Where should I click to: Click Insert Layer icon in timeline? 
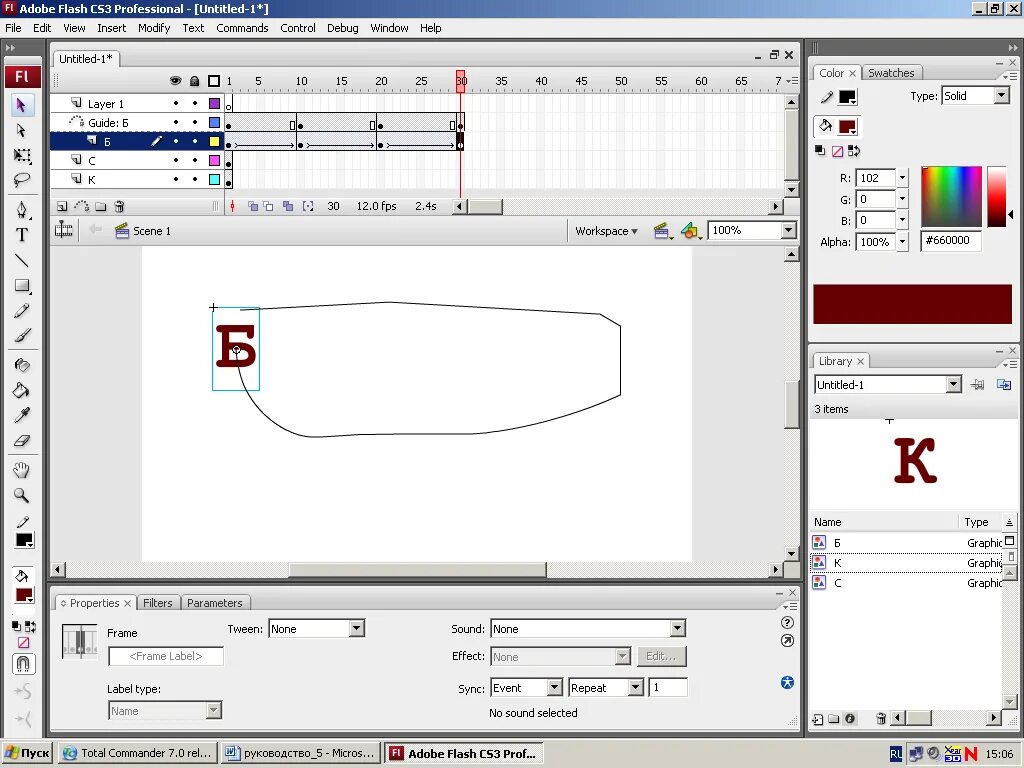coord(61,206)
